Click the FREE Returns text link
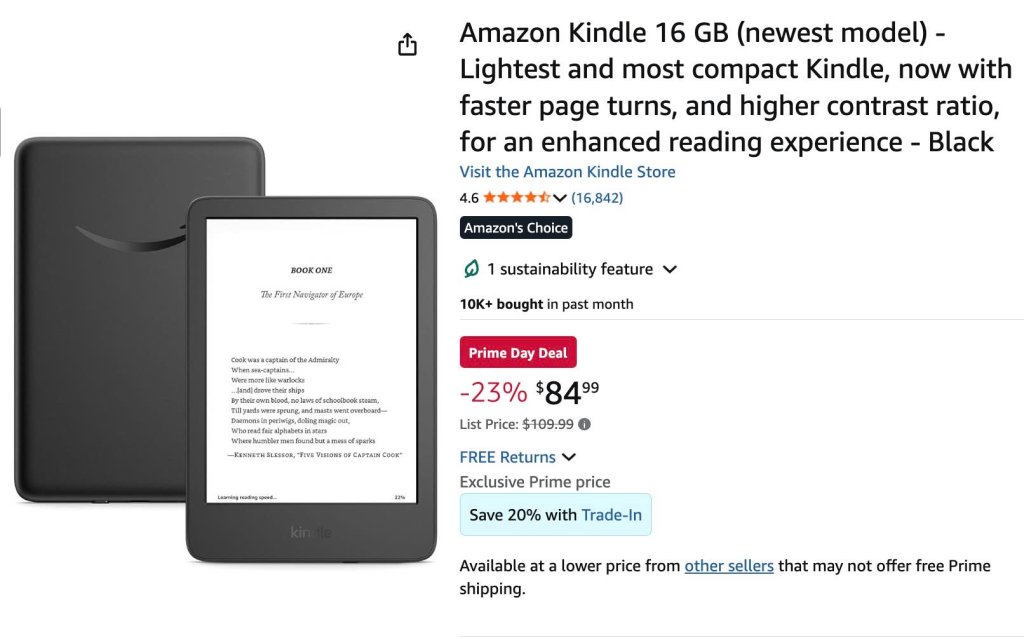Viewport: 1024px width, 638px height. 507,457
